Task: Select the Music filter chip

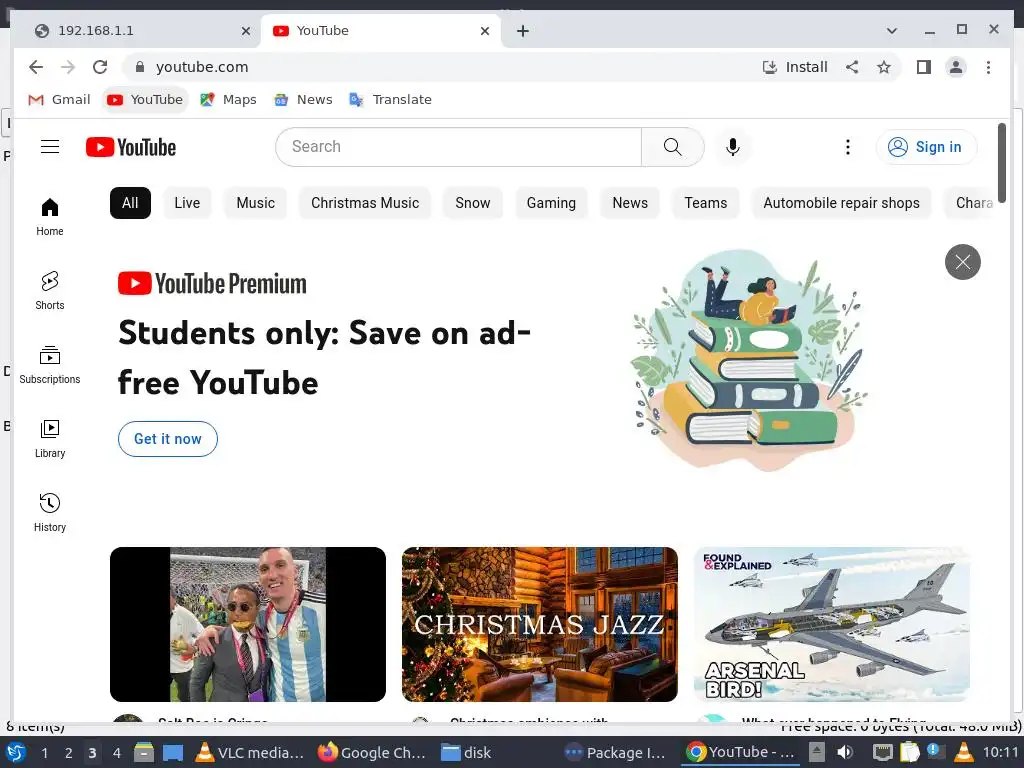Action: (255, 203)
